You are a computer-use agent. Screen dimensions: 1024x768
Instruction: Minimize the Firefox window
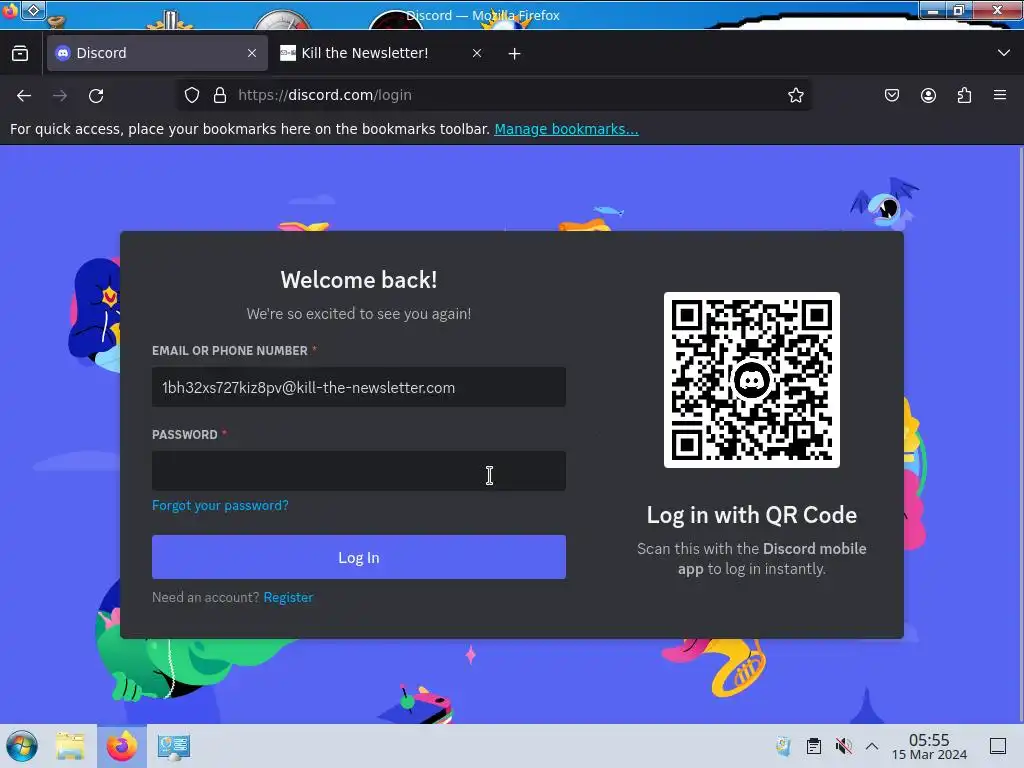[x=933, y=10]
